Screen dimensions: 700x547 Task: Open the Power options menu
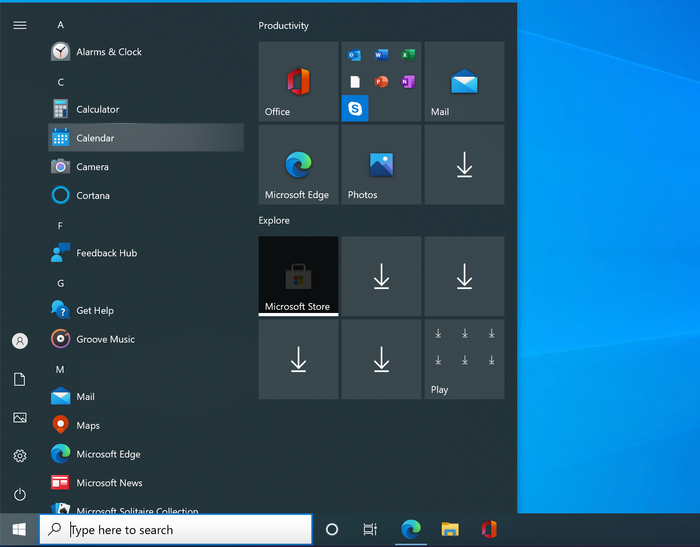click(20, 494)
